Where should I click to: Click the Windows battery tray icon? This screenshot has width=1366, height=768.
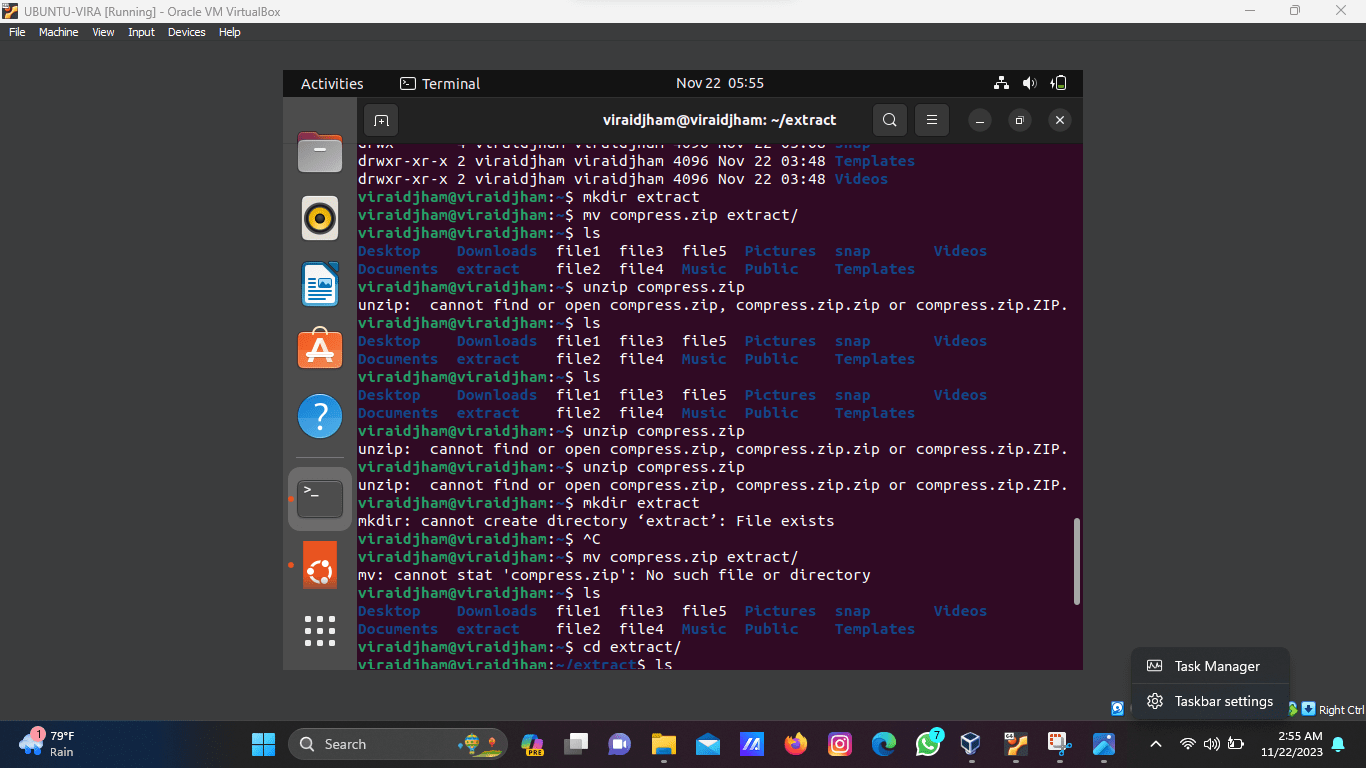point(1236,744)
